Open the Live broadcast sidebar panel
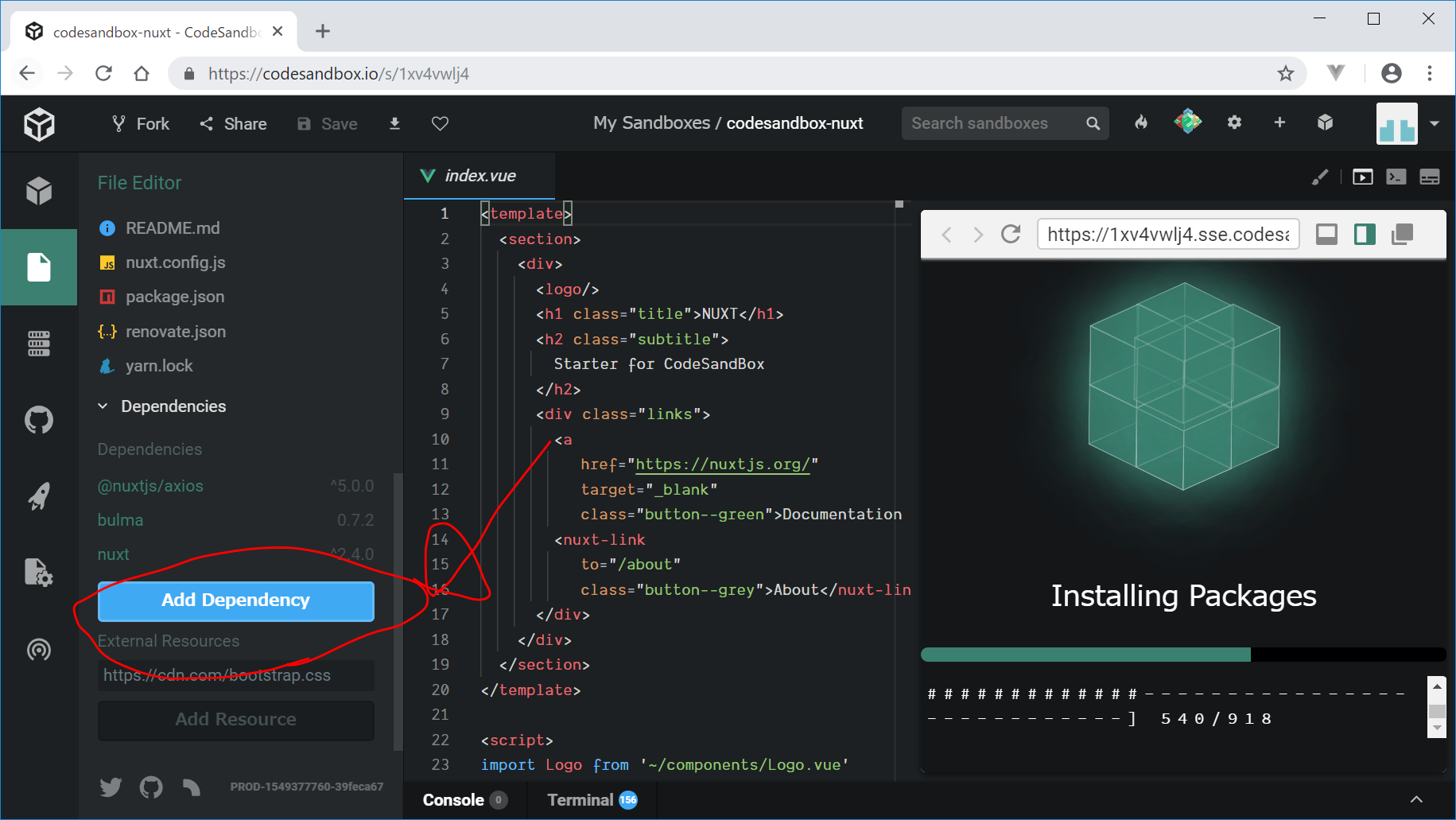1456x820 pixels. click(x=38, y=650)
